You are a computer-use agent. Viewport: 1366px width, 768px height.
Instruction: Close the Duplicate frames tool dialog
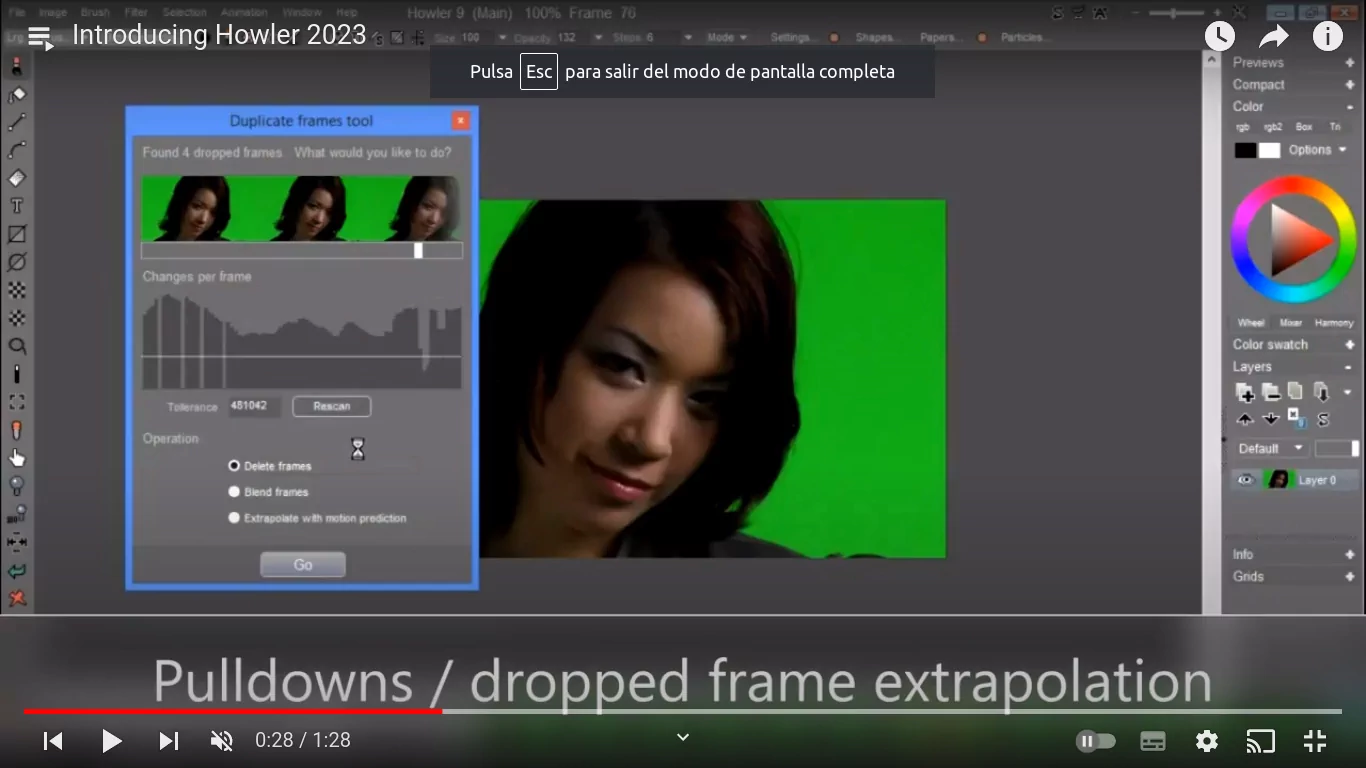pyautogui.click(x=461, y=120)
